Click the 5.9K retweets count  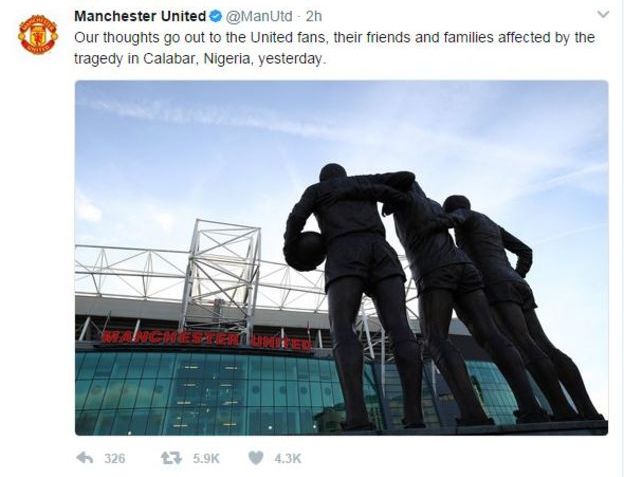(x=206, y=459)
